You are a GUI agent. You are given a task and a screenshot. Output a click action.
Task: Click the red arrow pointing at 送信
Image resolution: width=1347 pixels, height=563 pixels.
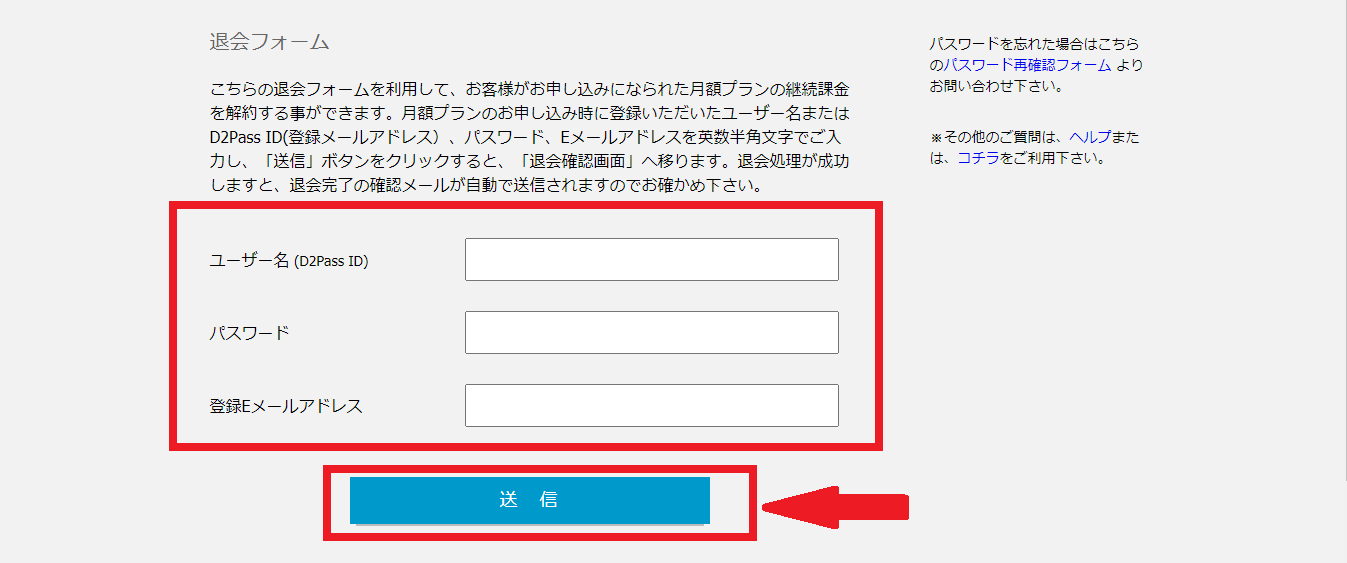click(836, 507)
